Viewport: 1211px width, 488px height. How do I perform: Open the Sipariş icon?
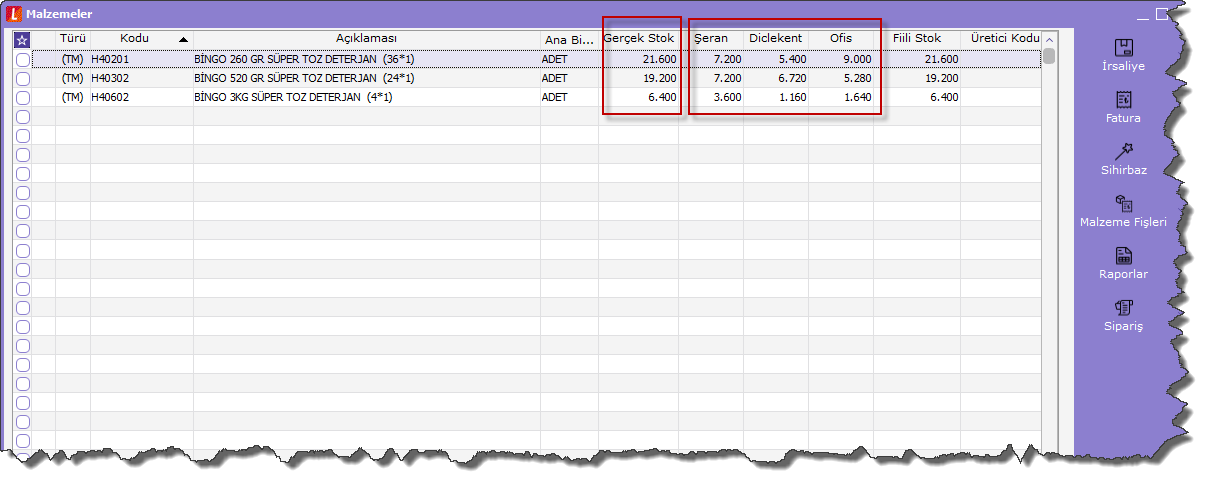coord(1123,307)
